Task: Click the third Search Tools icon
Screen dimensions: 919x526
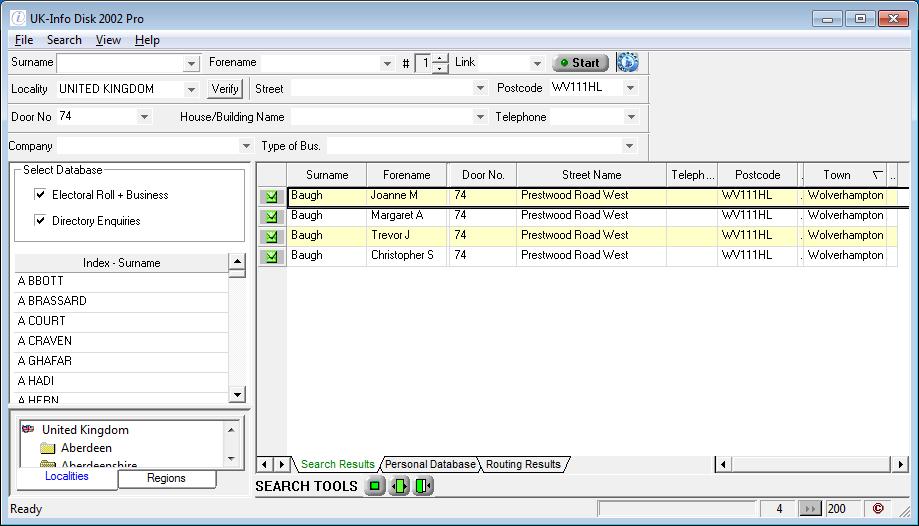Action: coord(423,486)
